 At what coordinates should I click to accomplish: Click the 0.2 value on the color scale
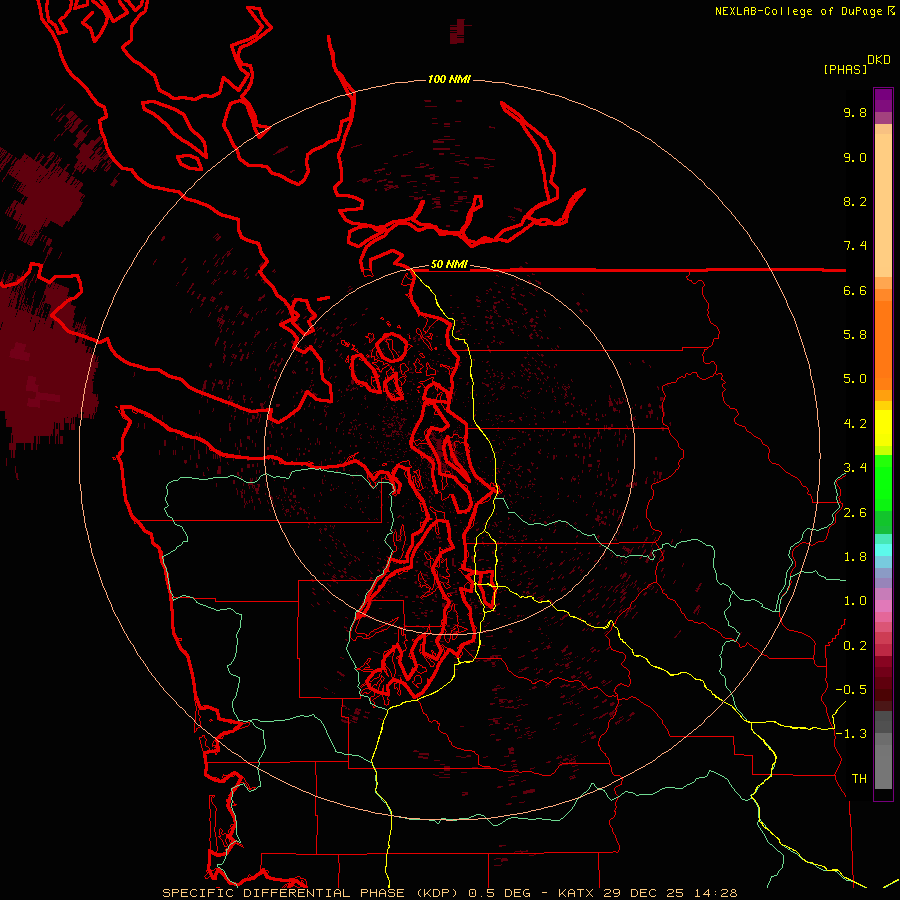[855, 646]
